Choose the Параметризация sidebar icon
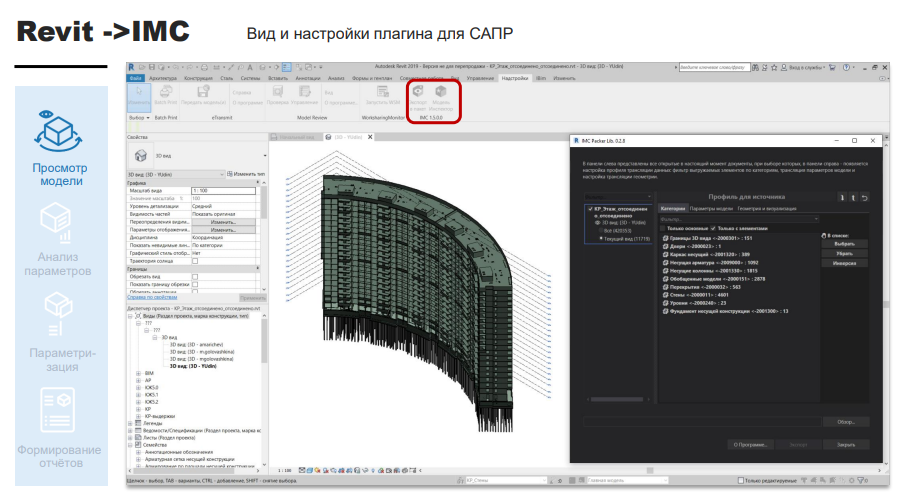This screenshot has width=901, height=498. click(x=58, y=314)
